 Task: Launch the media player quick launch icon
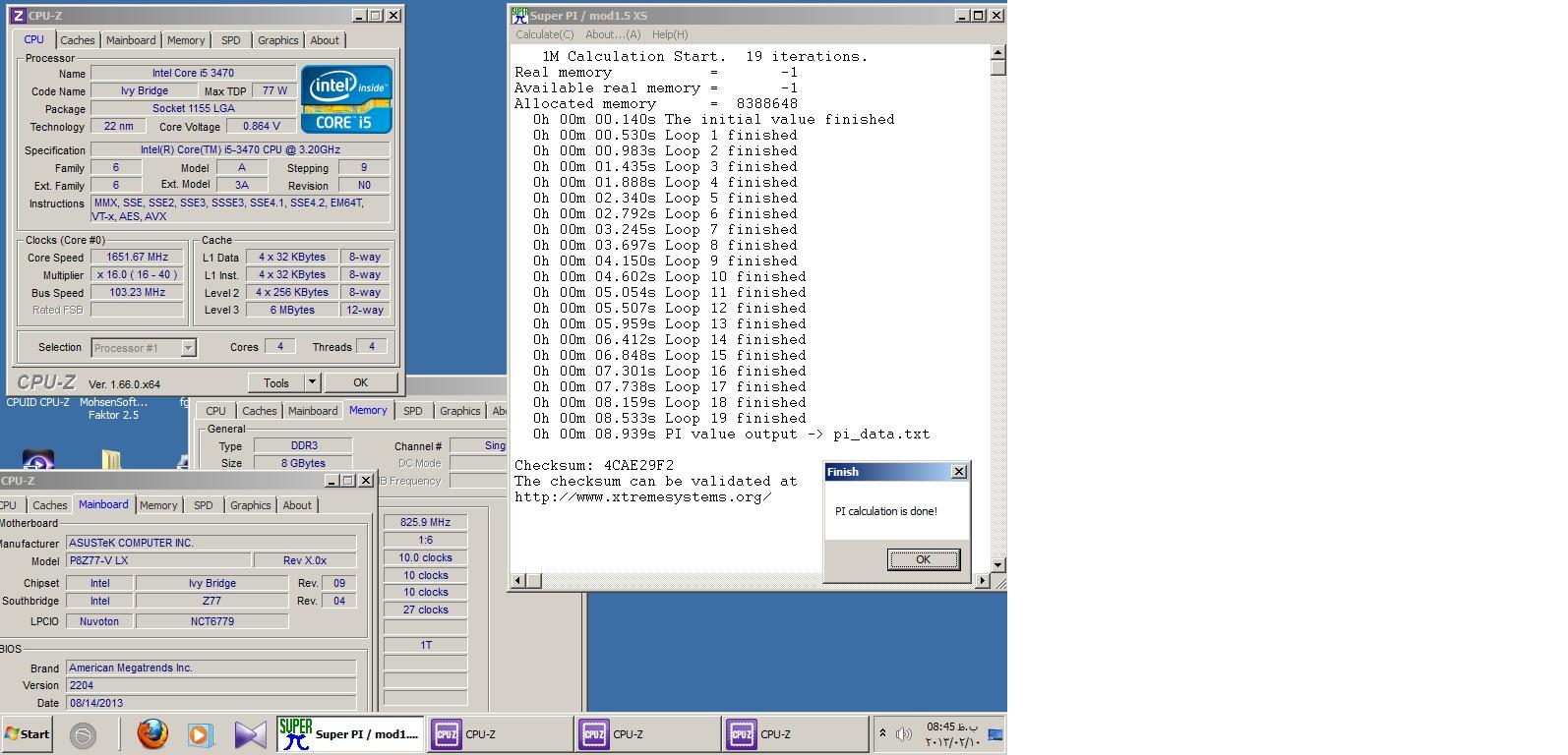(x=201, y=734)
